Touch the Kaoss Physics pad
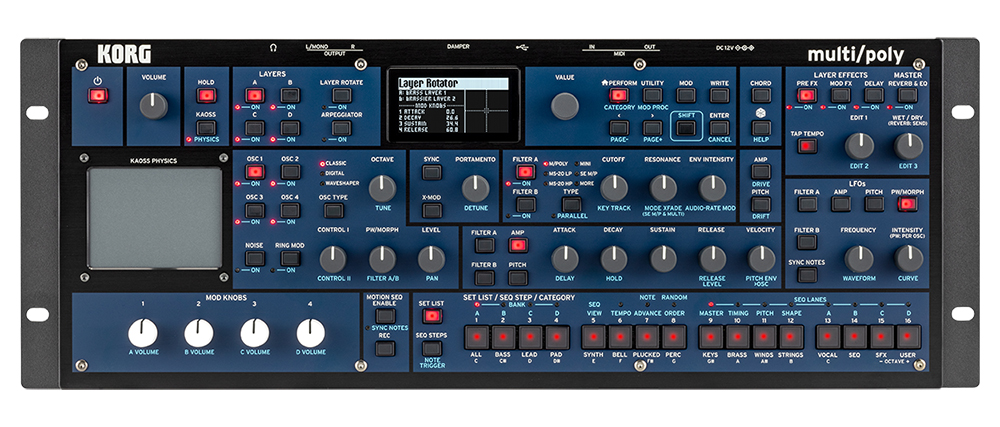 pos(156,217)
